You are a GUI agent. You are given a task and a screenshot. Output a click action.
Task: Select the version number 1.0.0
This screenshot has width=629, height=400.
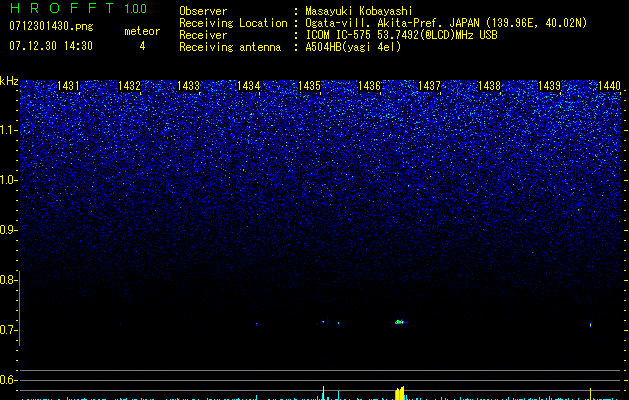click(x=136, y=9)
